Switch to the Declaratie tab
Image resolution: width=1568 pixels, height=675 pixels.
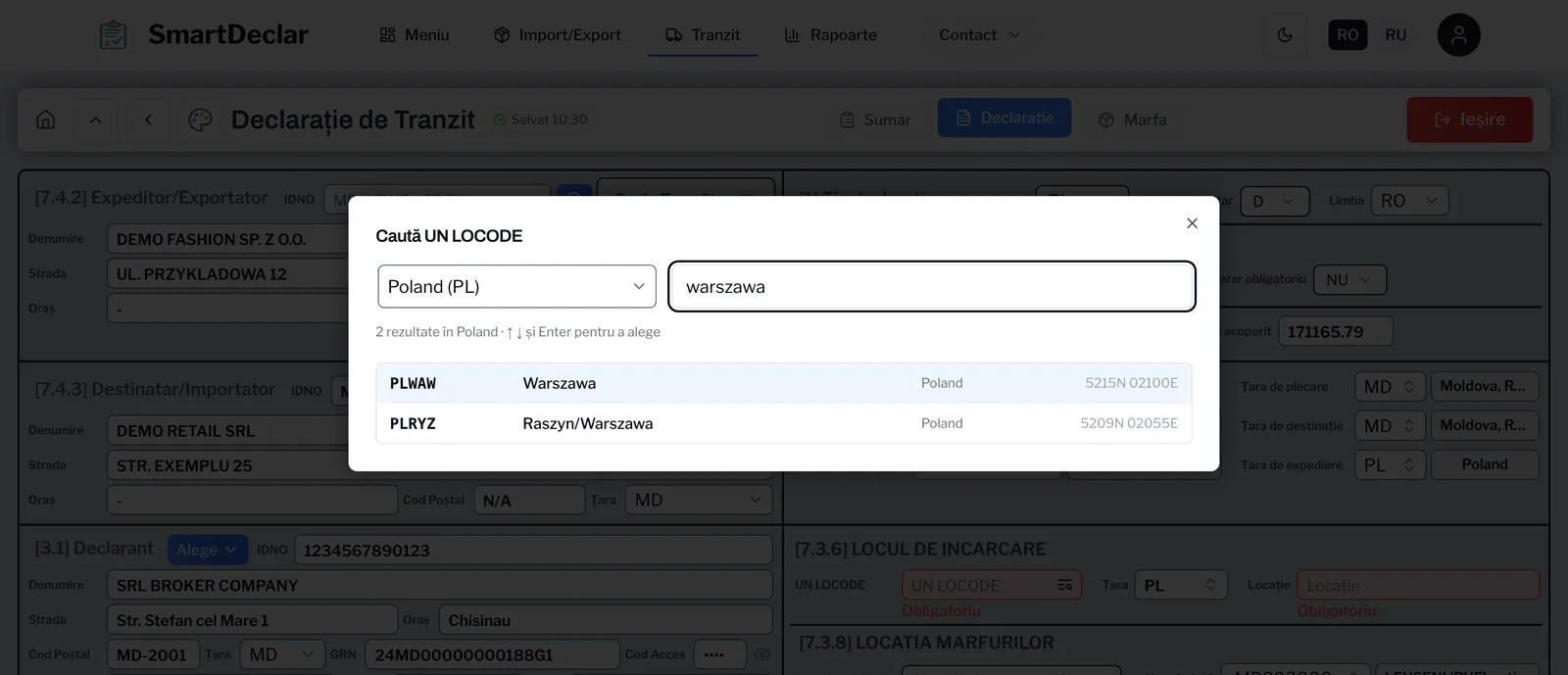coord(1004,118)
